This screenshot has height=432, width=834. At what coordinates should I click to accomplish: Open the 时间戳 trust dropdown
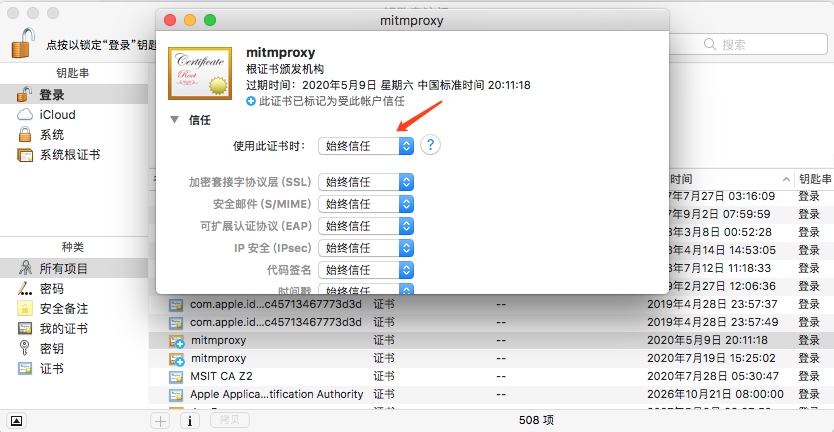point(366,289)
